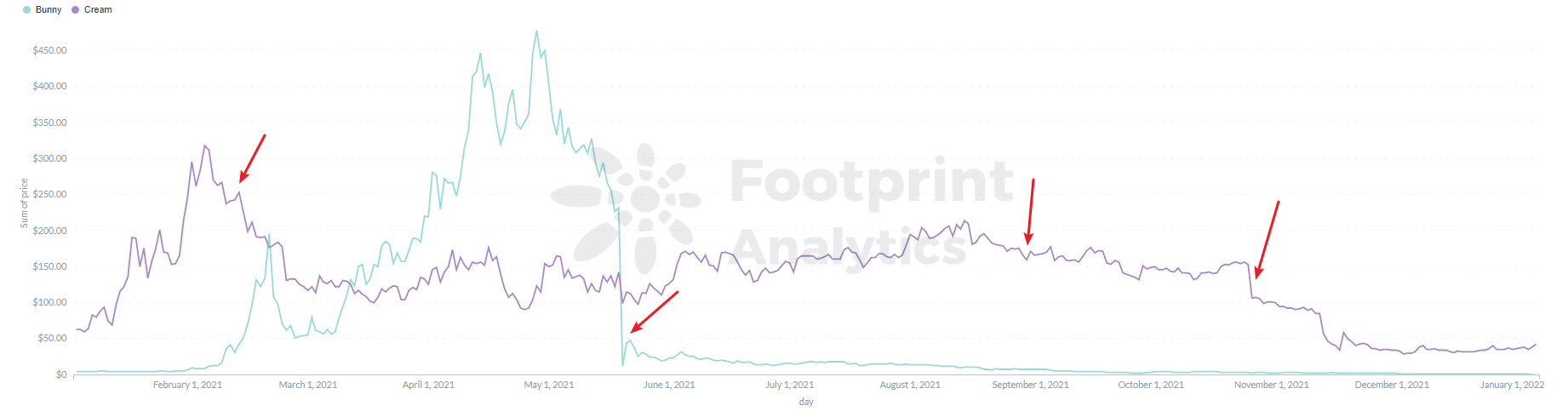Click the Footprint Analytics watermark logo icon
Viewport: 1568px width, 417px height.
point(627,207)
